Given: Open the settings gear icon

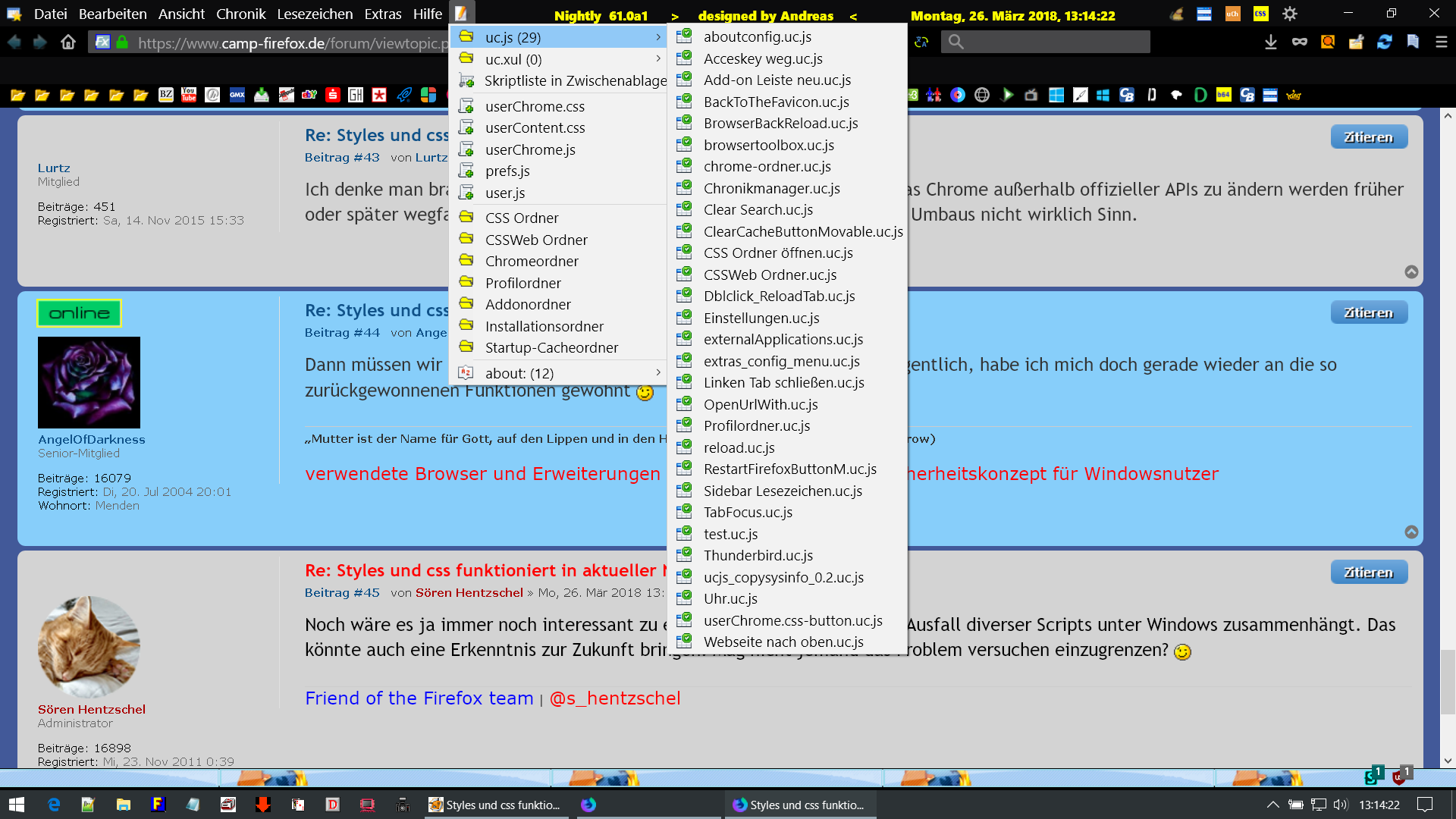Looking at the screenshot, I should (1289, 14).
